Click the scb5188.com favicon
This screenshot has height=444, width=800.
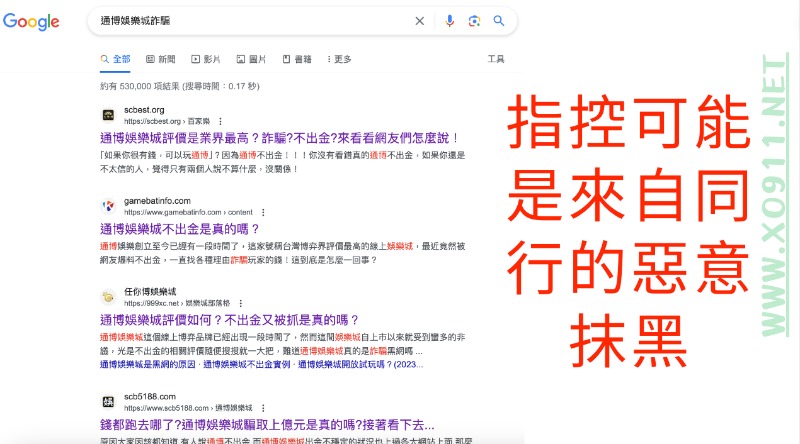(x=108, y=402)
